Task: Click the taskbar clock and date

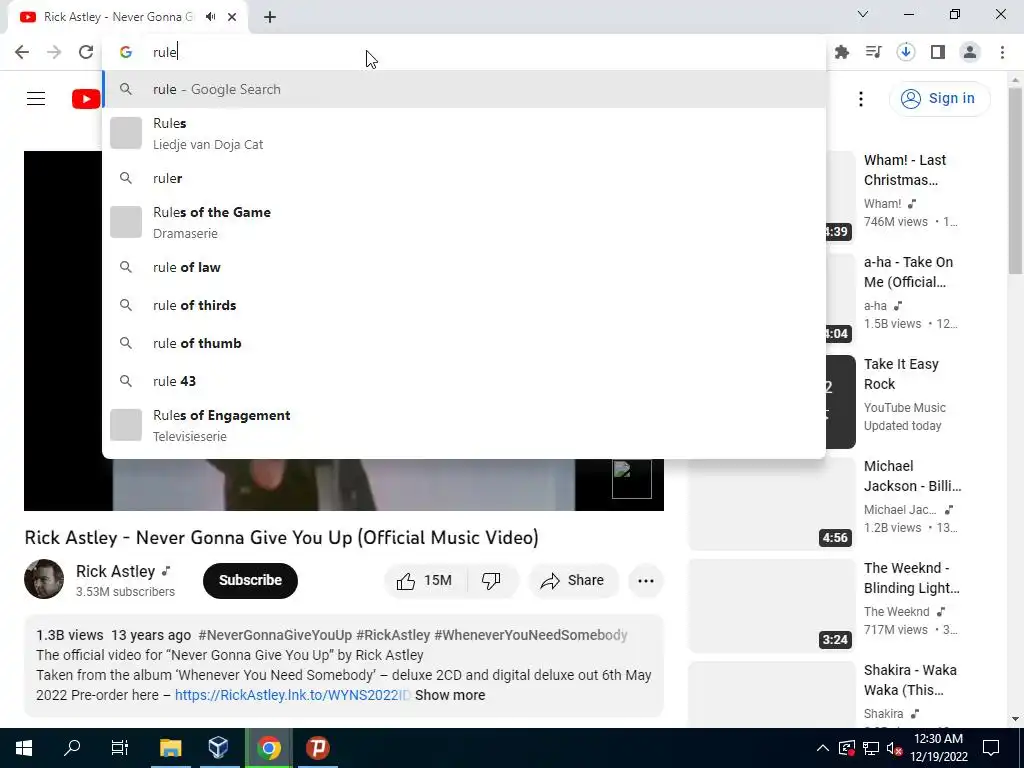Action: pyautogui.click(x=938, y=748)
